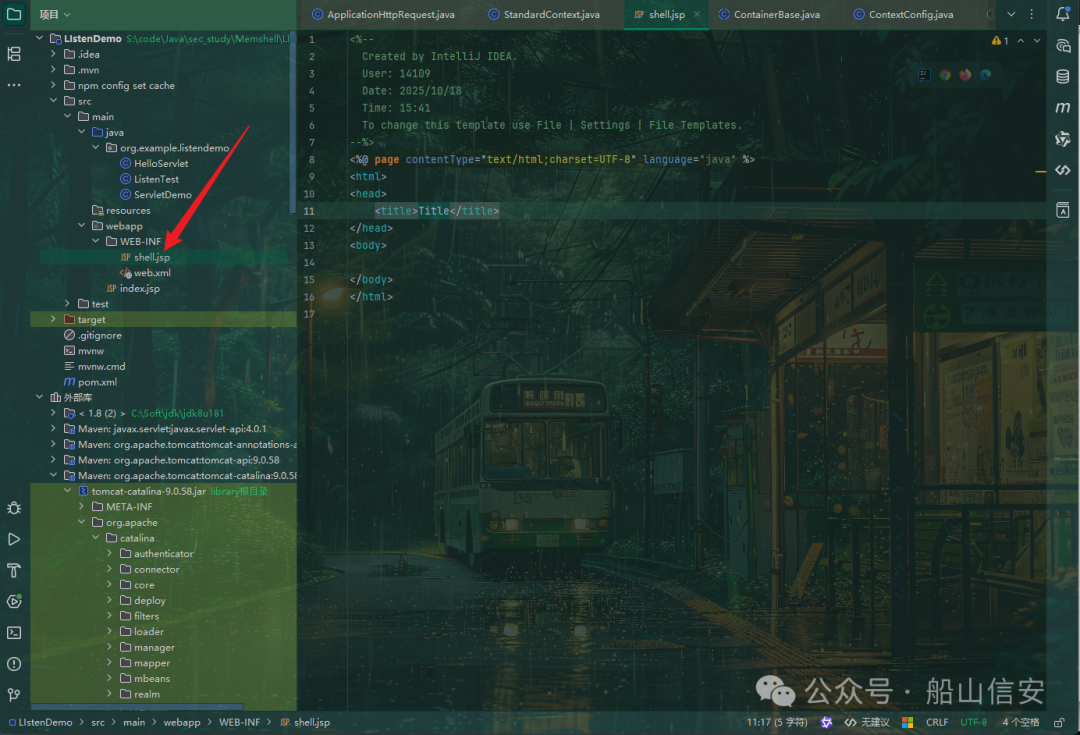This screenshot has width=1080, height=735.
Task: Open the Problems tool window
Action: (14, 664)
